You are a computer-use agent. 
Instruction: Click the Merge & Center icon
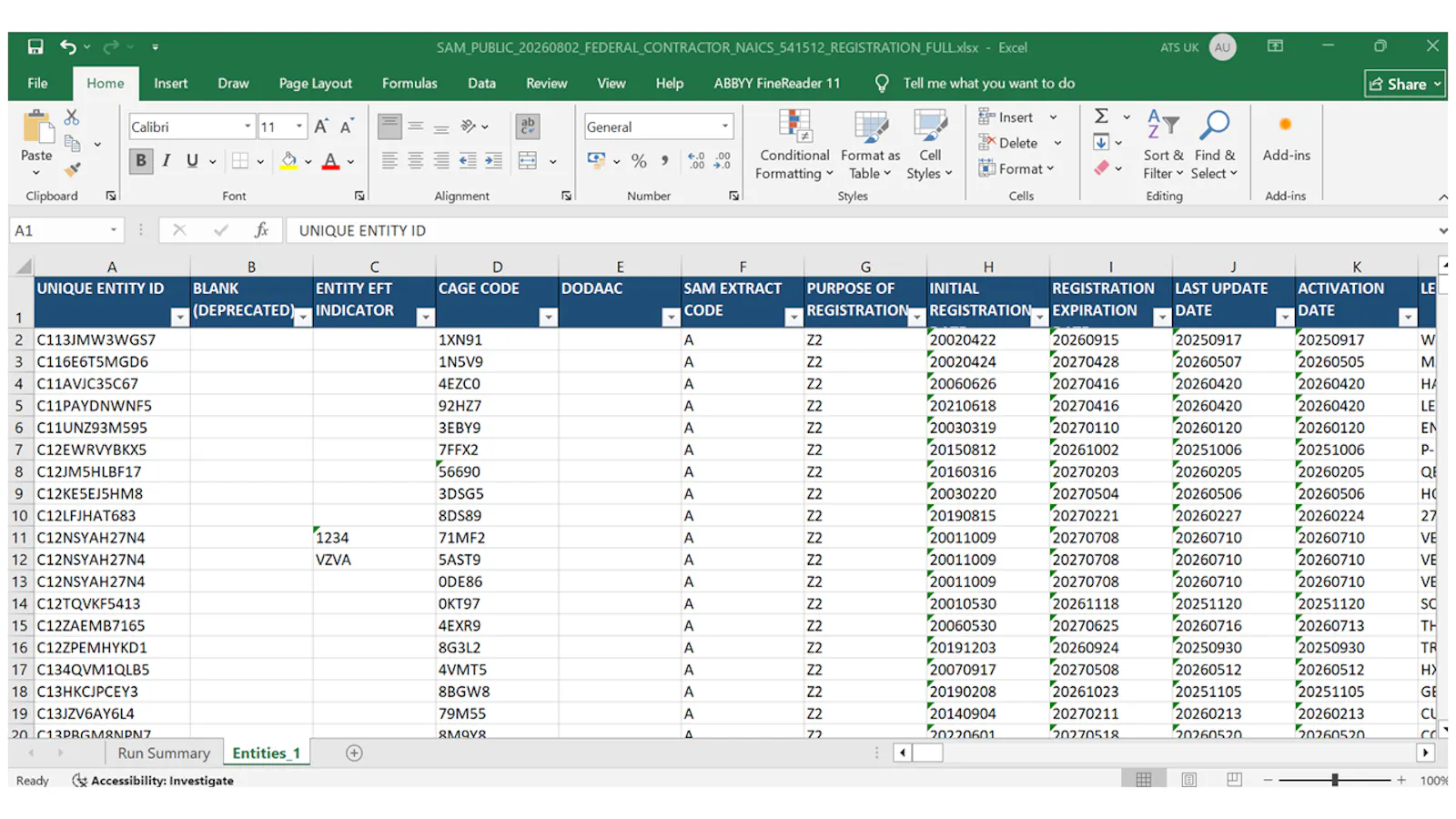[x=528, y=161]
